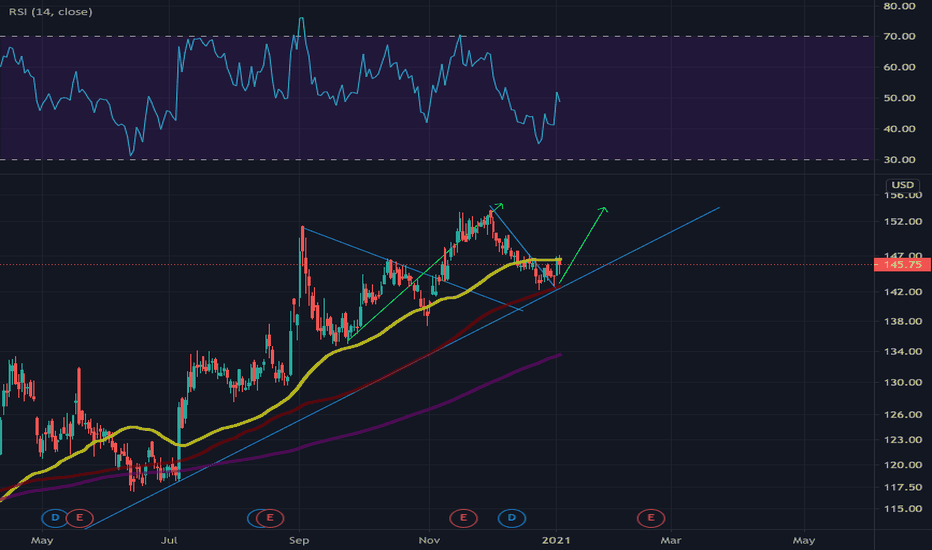Click the RSI 30.00 scale label
Screen dimensions: 932x550
click(899, 160)
